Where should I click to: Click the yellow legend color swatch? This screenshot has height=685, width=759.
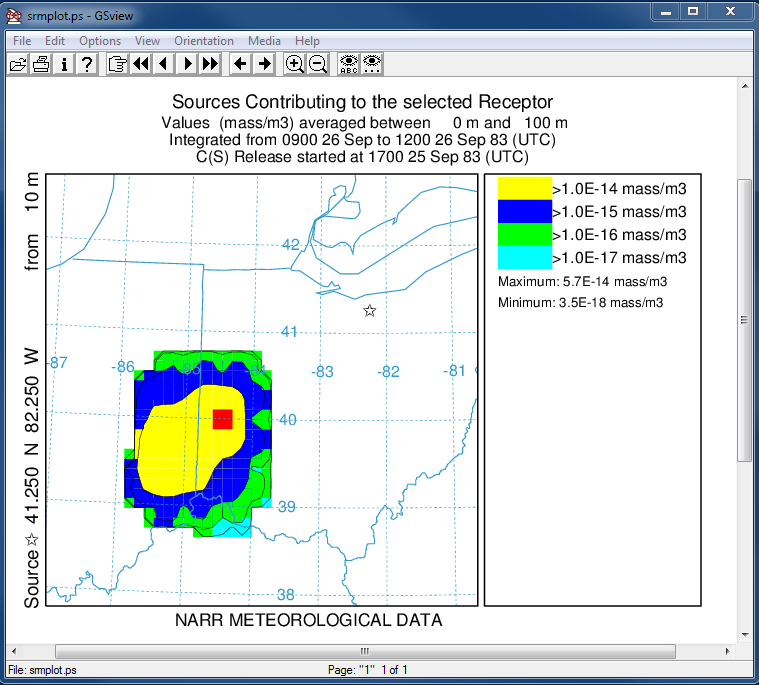pos(524,188)
